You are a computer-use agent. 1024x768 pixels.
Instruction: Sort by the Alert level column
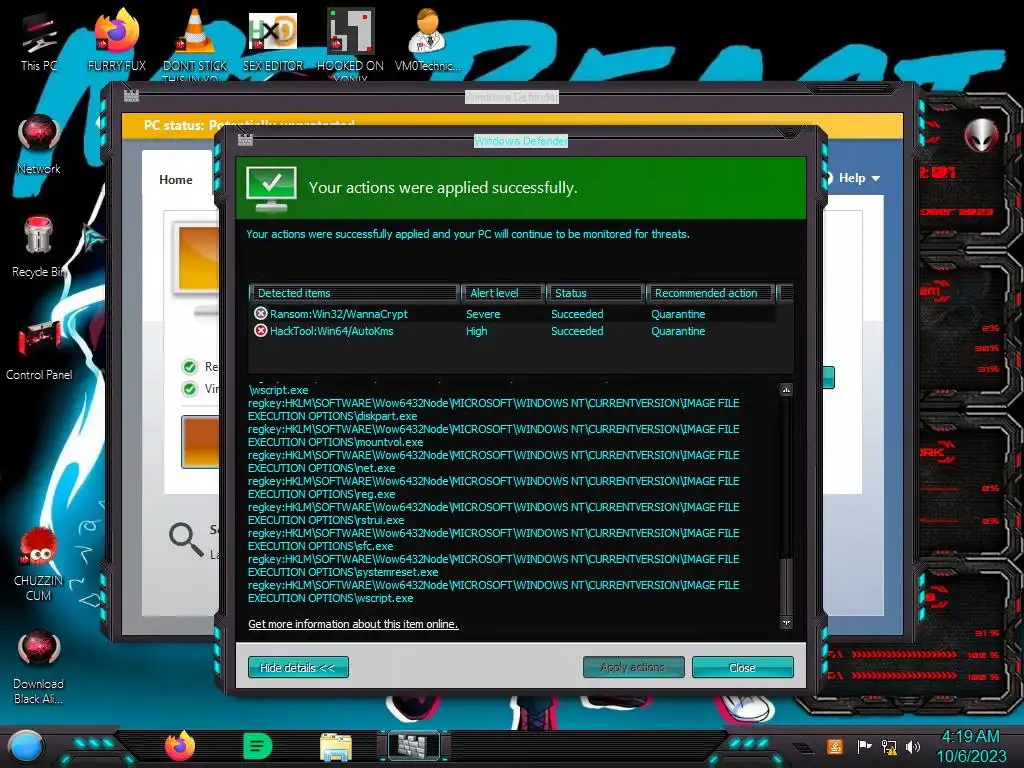[x=503, y=293]
